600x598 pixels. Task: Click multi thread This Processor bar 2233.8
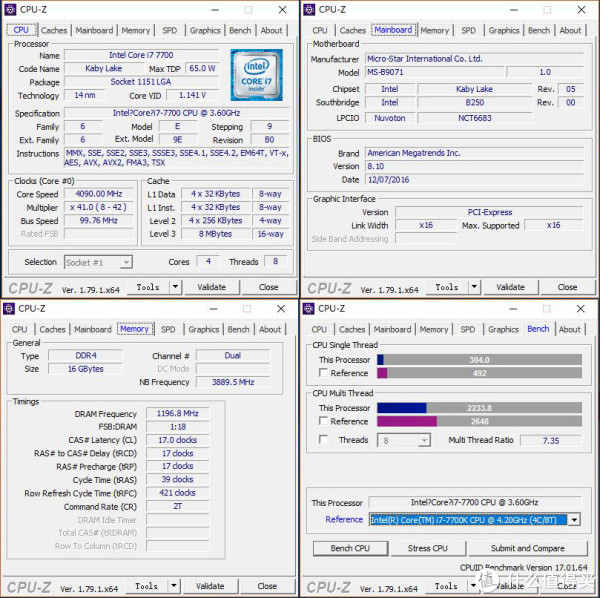[x=479, y=408]
